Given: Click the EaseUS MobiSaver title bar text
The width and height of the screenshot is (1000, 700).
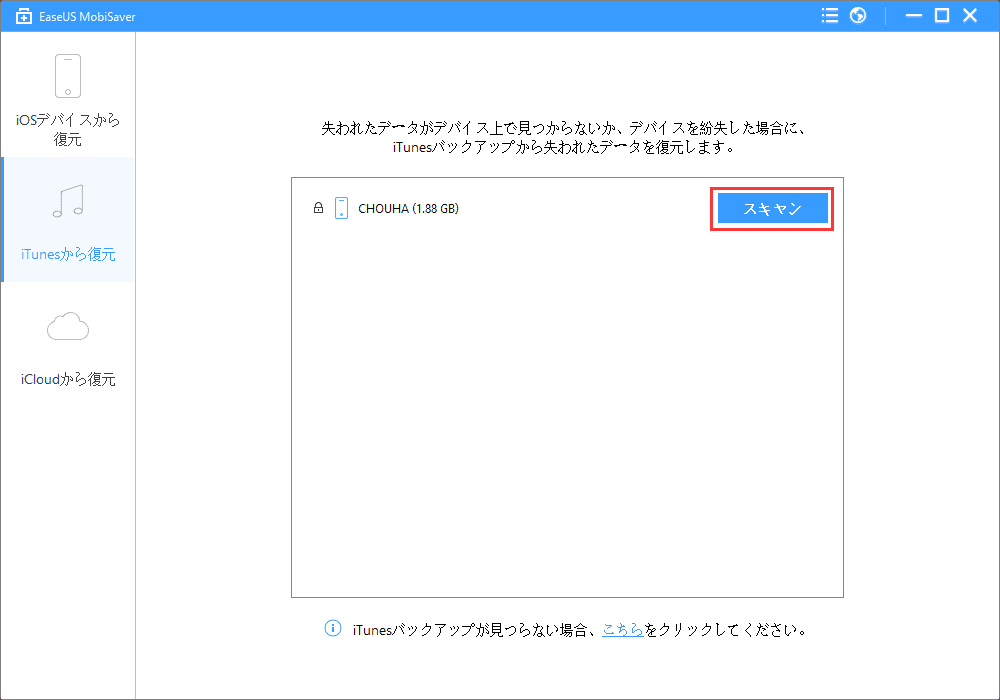Looking at the screenshot, I should 86,15.
